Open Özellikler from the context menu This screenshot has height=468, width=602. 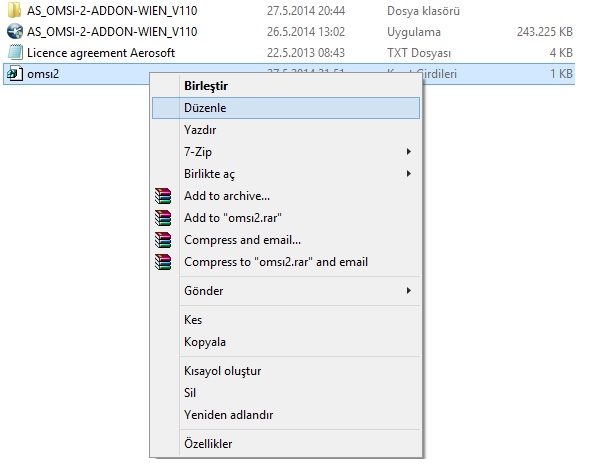pyautogui.click(x=286, y=444)
